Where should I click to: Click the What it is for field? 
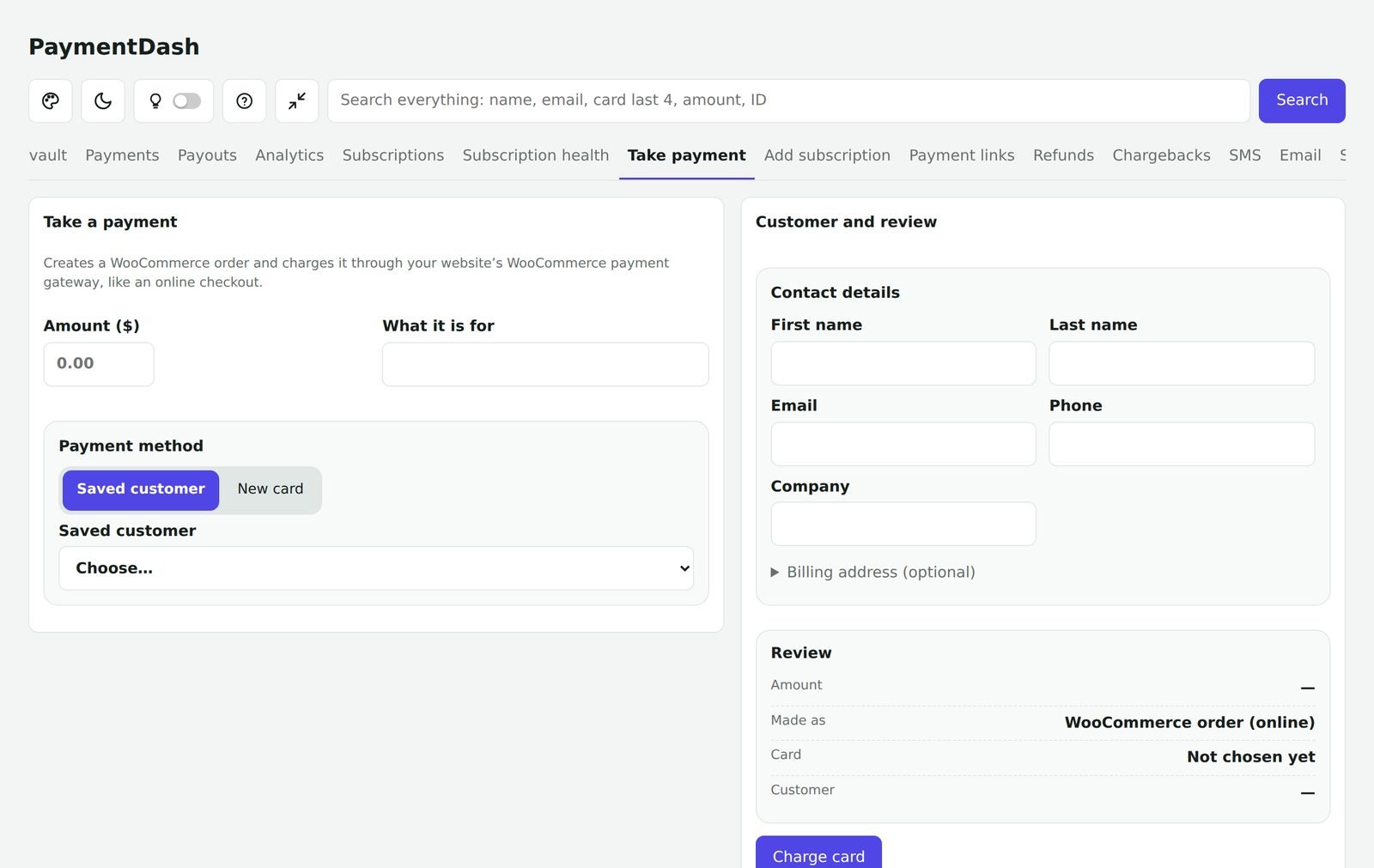pyautogui.click(x=545, y=364)
